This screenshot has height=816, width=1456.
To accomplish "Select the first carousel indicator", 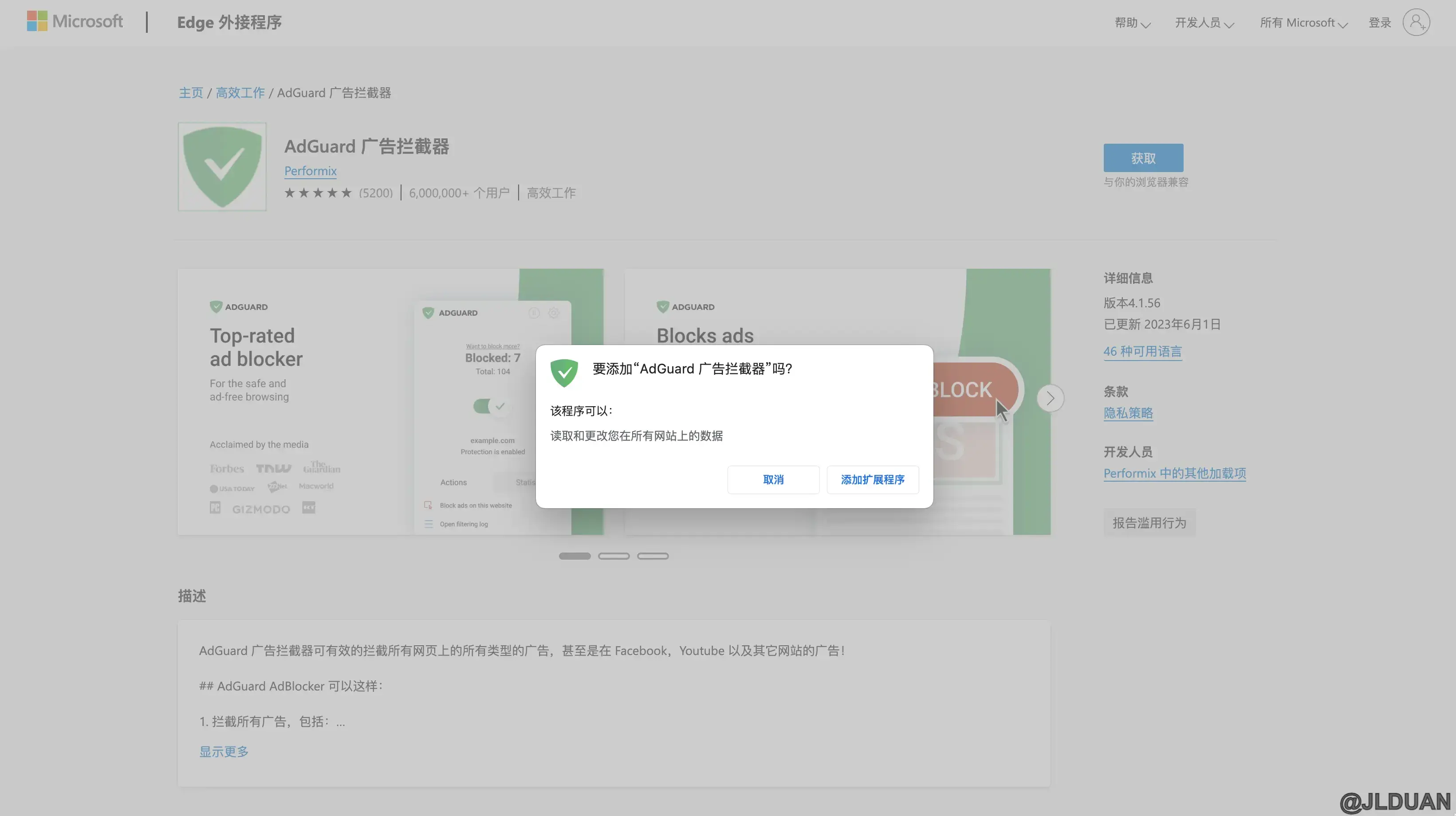I will tap(574, 556).
